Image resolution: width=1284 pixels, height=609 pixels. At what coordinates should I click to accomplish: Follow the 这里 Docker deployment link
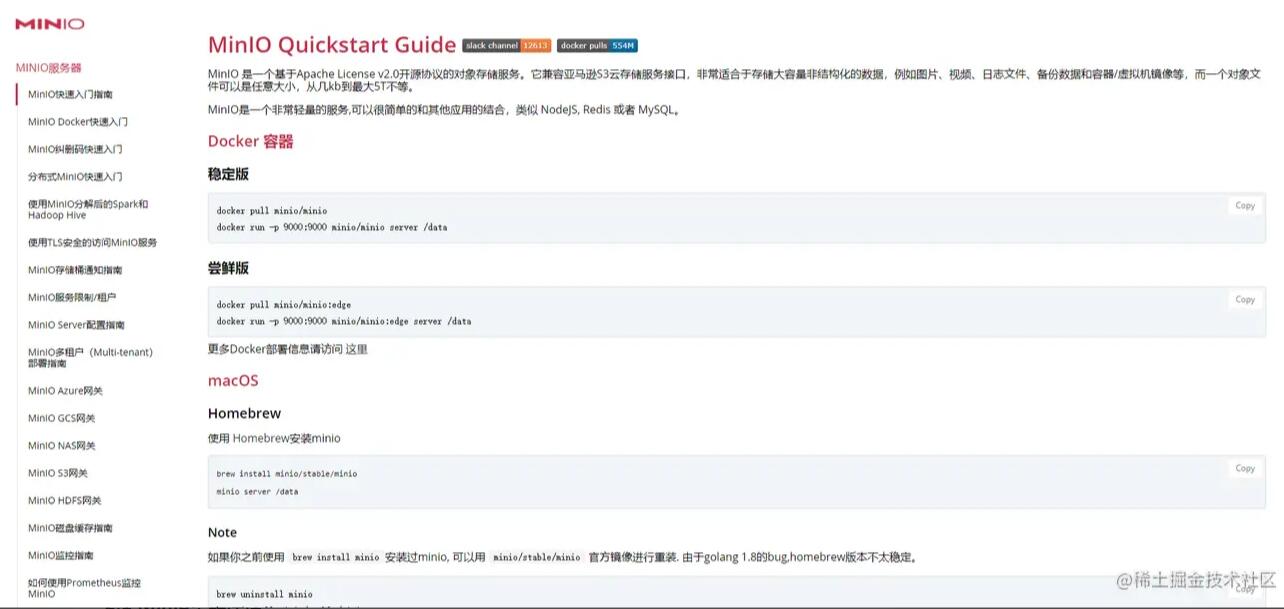(356, 349)
